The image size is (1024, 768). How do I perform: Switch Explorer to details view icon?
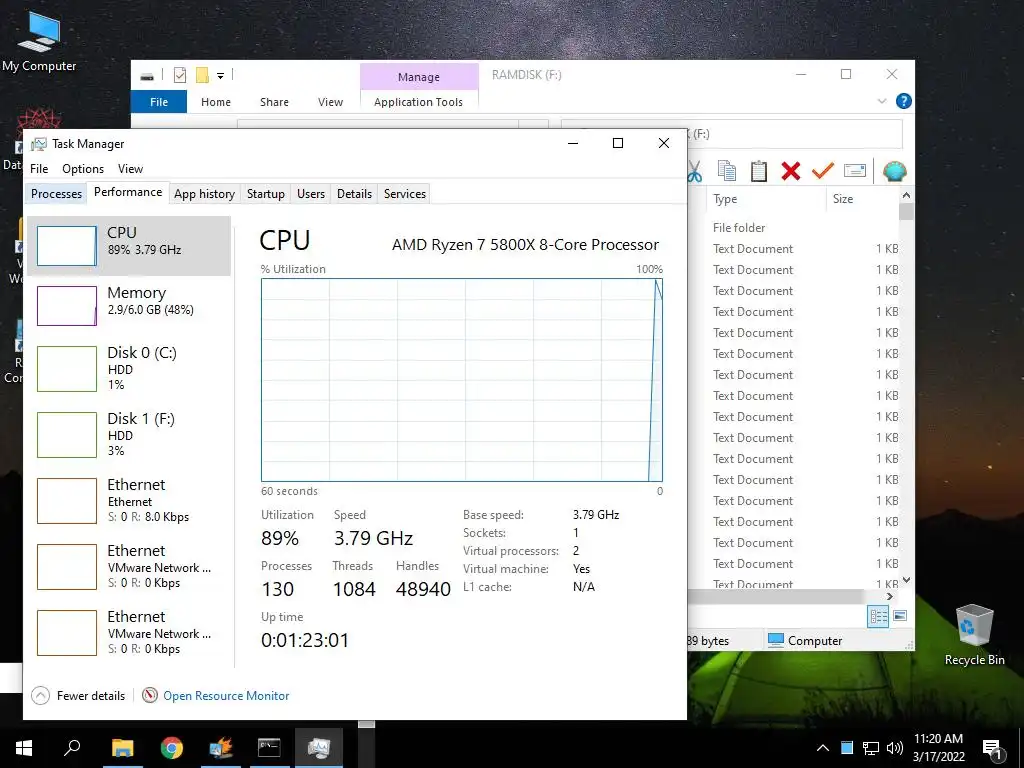(x=878, y=616)
